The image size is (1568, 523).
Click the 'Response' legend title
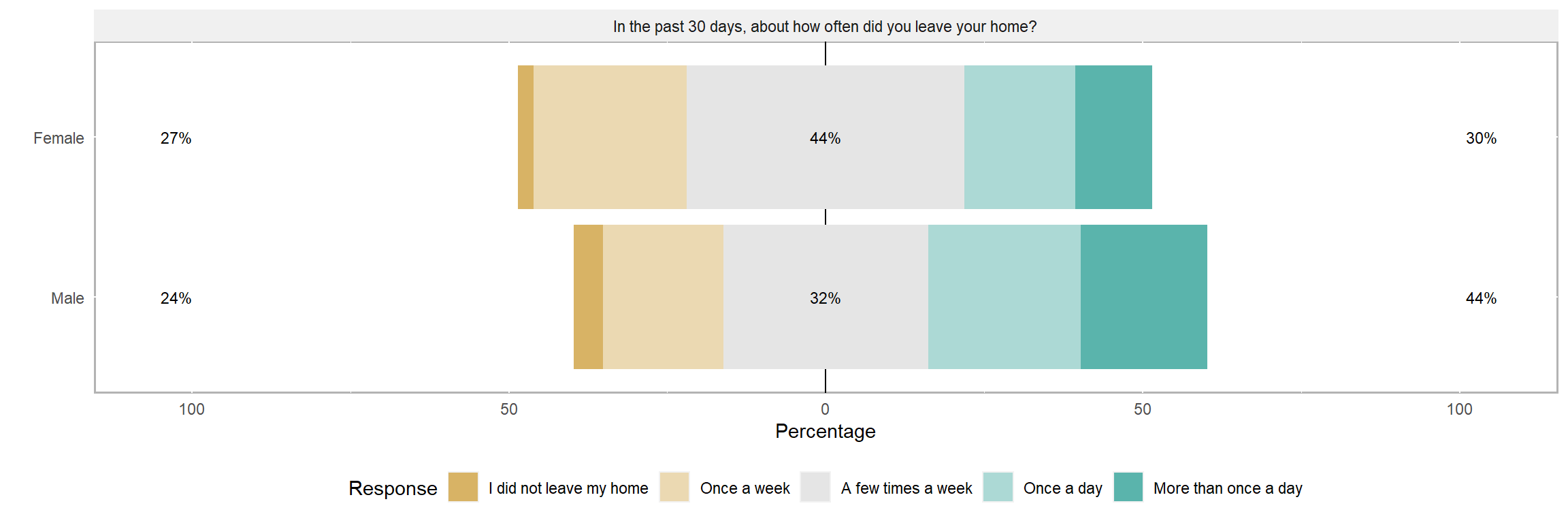click(393, 488)
